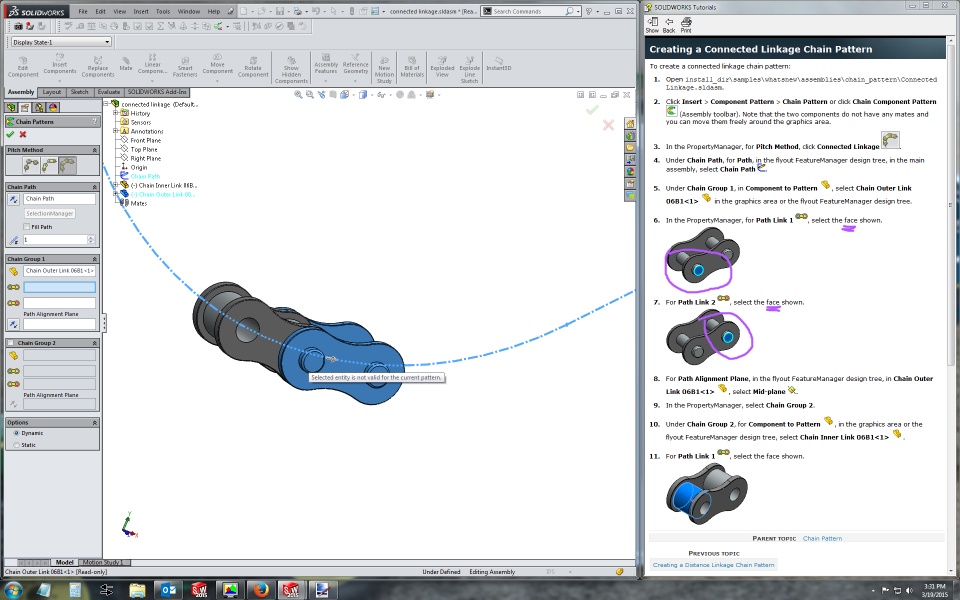Screen dimensions: 960x600
Task: Click the Print button in the Tutorials window
Action: 686,25
